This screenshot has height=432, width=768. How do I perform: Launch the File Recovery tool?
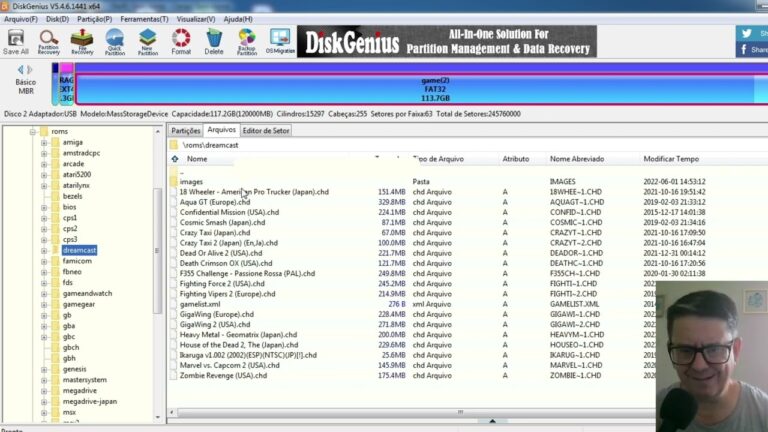(x=82, y=42)
